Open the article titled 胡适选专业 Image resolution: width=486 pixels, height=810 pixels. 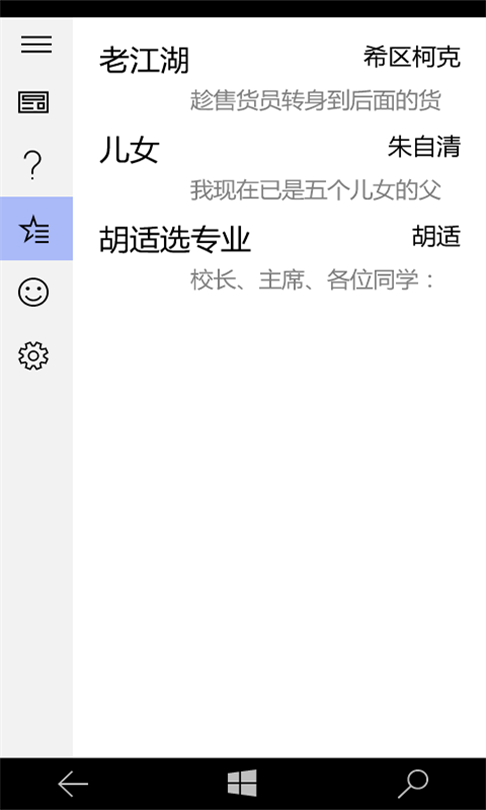tap(175, 240)
